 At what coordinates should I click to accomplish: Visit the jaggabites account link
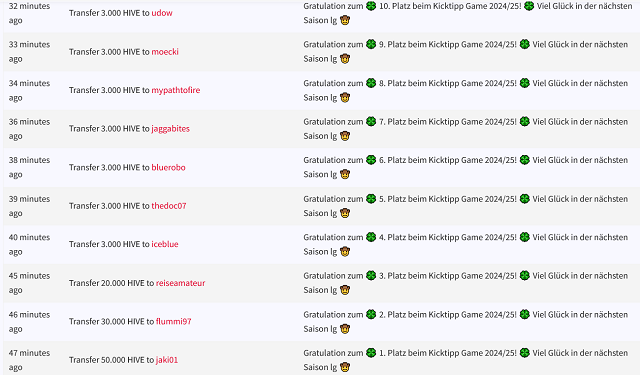[x=171, y=129]
